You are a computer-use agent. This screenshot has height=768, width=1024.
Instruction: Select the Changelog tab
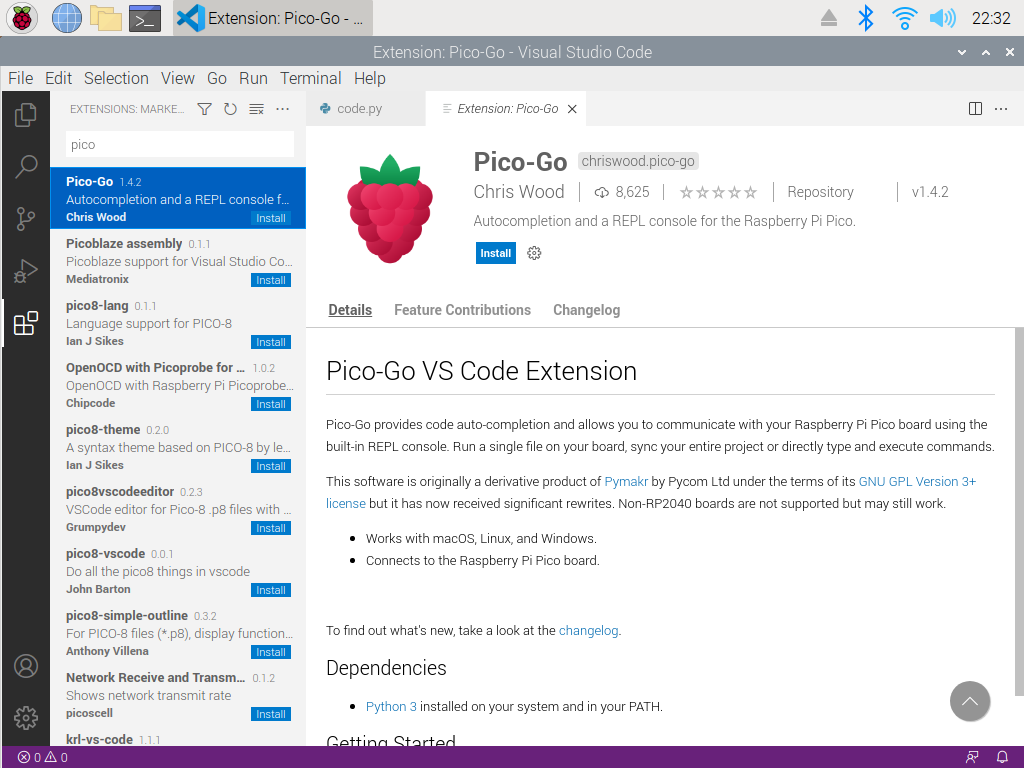pyautogui.click(x=586, y=310)
